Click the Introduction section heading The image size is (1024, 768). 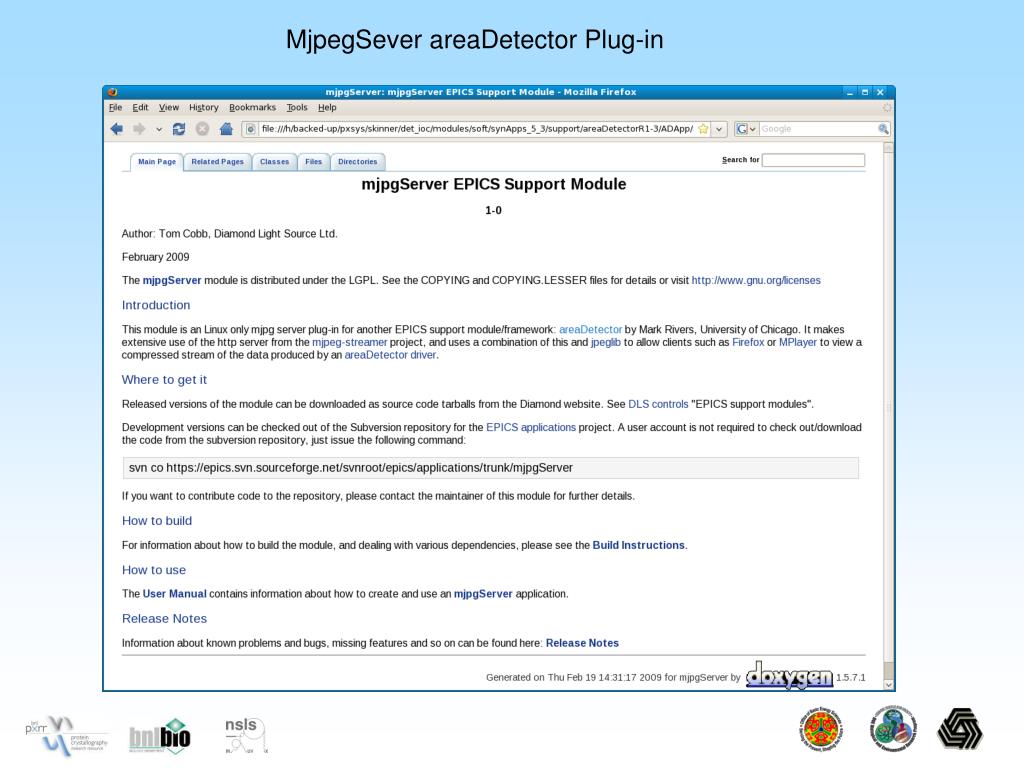click(156, 305)
